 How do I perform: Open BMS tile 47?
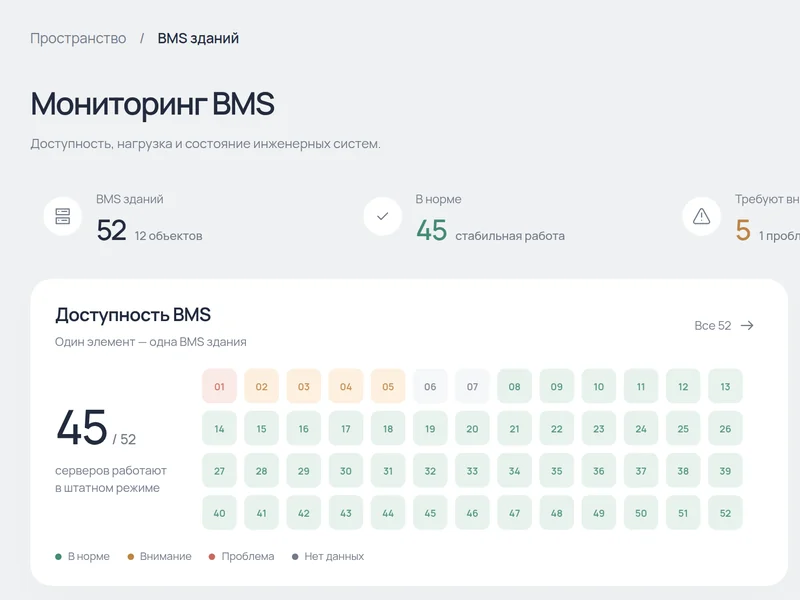point(514,513)
